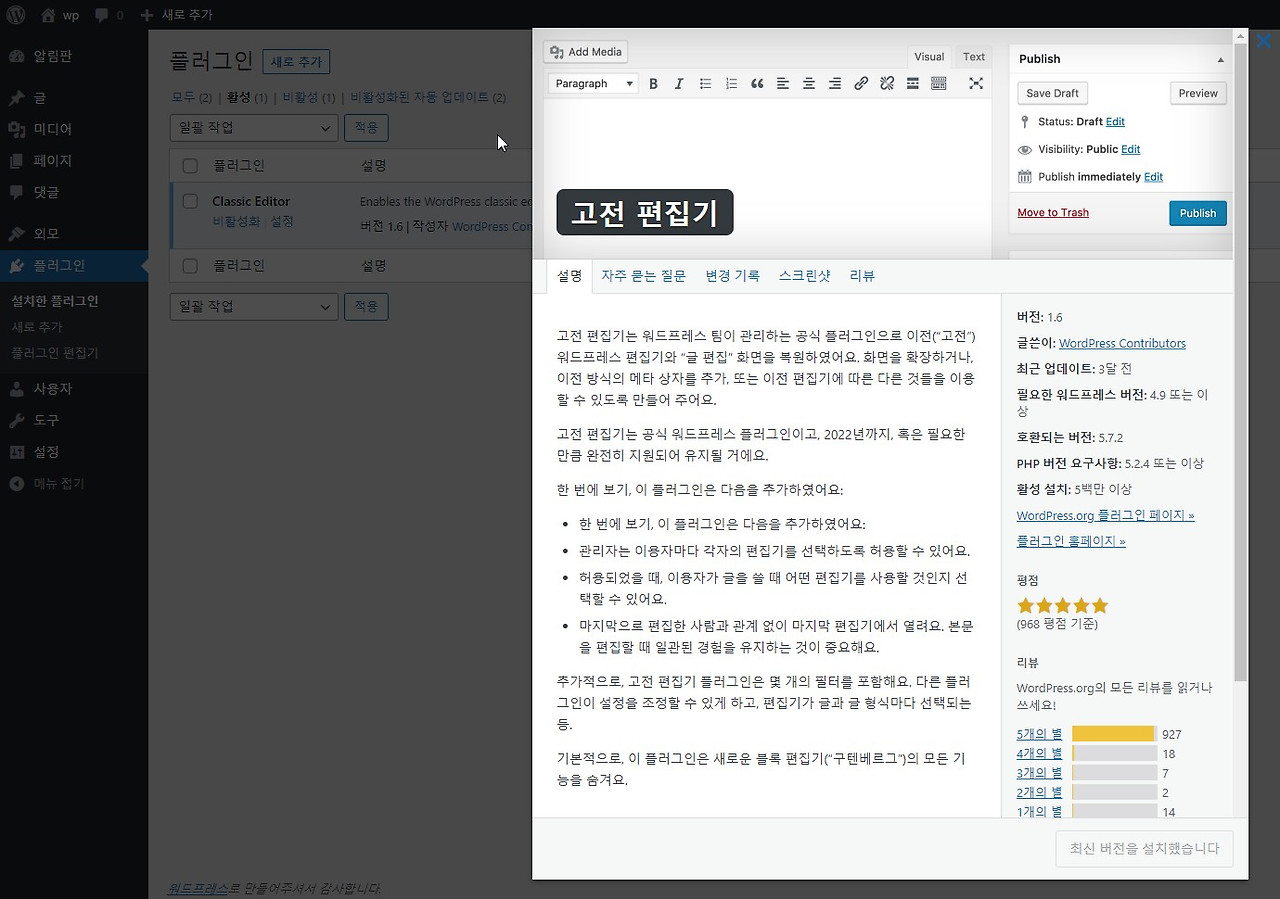Click the numbered list icon in banner toolbar
Screen dimensions: 1280x899
coord(731,84)
